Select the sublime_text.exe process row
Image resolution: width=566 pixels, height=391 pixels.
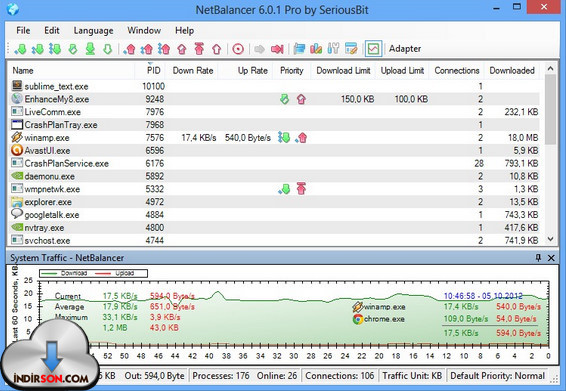pos(274,86)
